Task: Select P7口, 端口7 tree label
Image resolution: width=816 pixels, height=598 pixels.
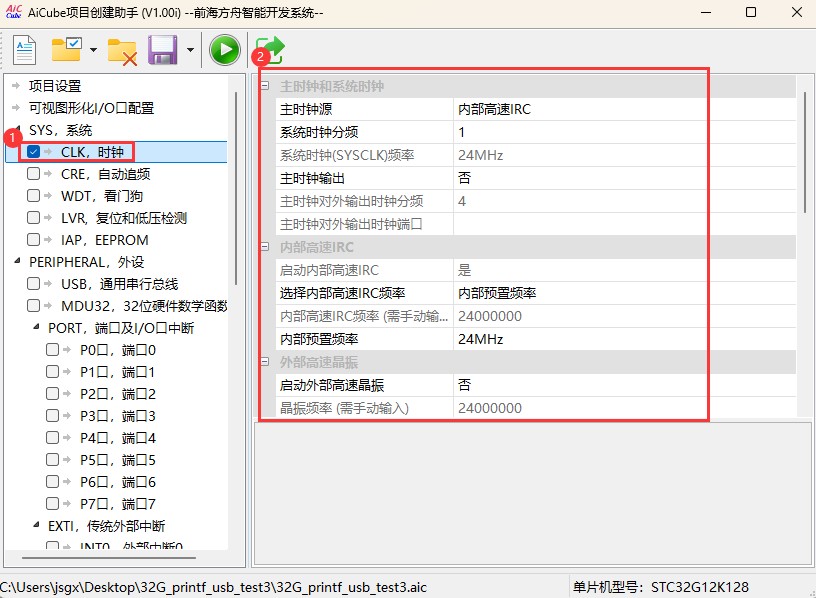Action: point(118,504)
